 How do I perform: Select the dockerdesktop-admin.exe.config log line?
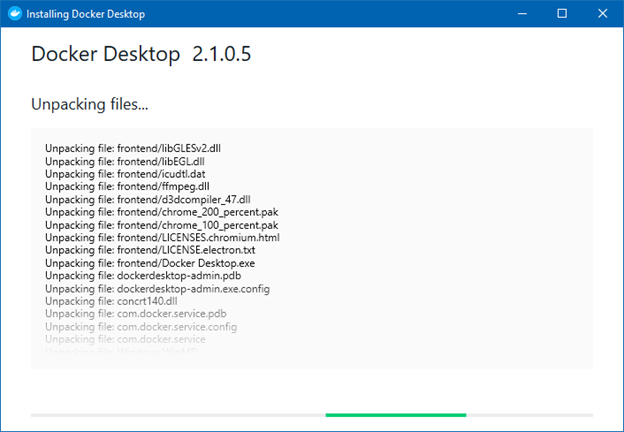(158, 289)
